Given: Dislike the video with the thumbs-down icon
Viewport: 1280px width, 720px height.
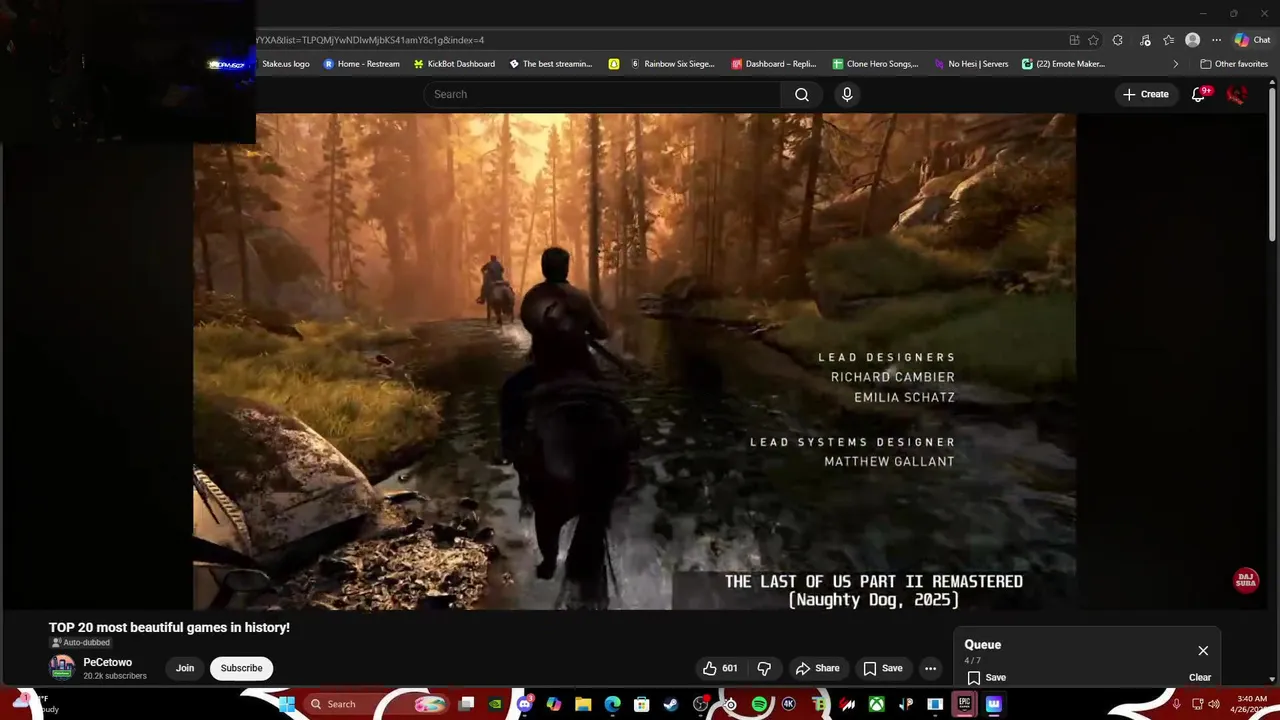Looking at the screenshot, I should pyautogui.click(x=764, y=668).
